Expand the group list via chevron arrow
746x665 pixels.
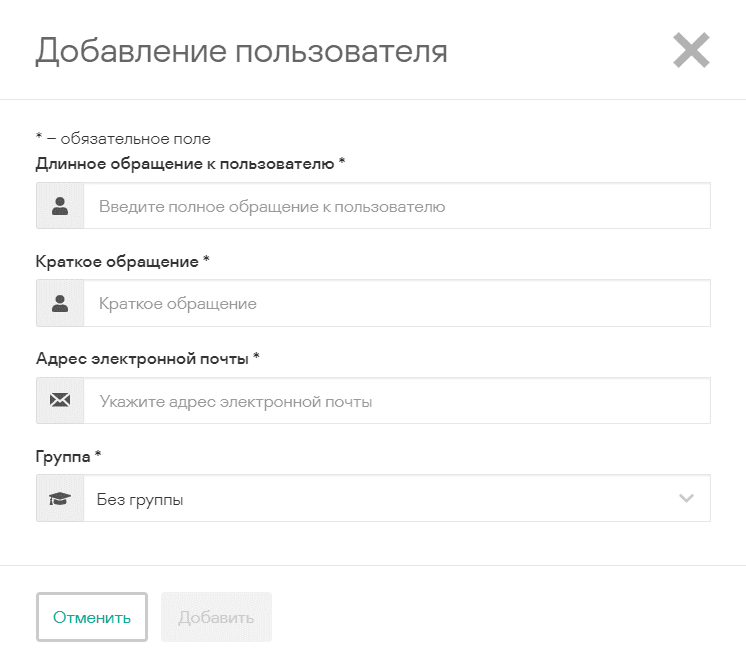[686, 498]
